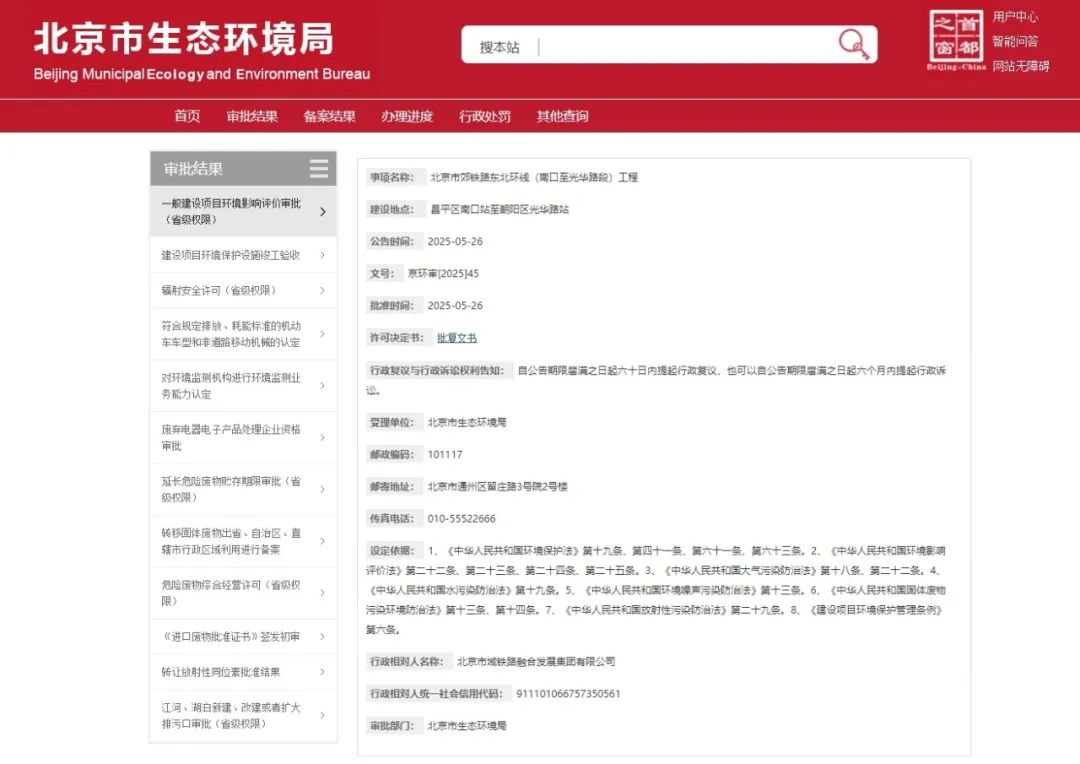1080x764 pixels.
Task: Click the 许可决定书 field label
Action: tap(397, 338)
